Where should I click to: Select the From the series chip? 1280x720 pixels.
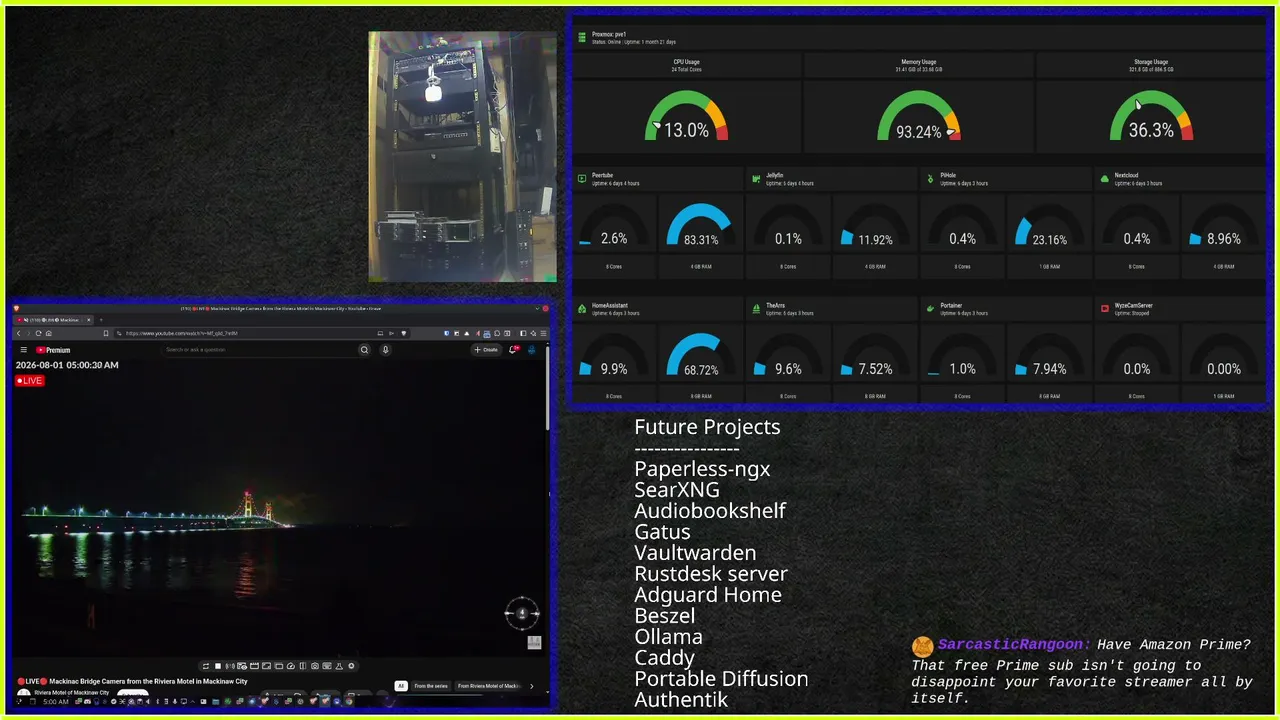[430, 686]
